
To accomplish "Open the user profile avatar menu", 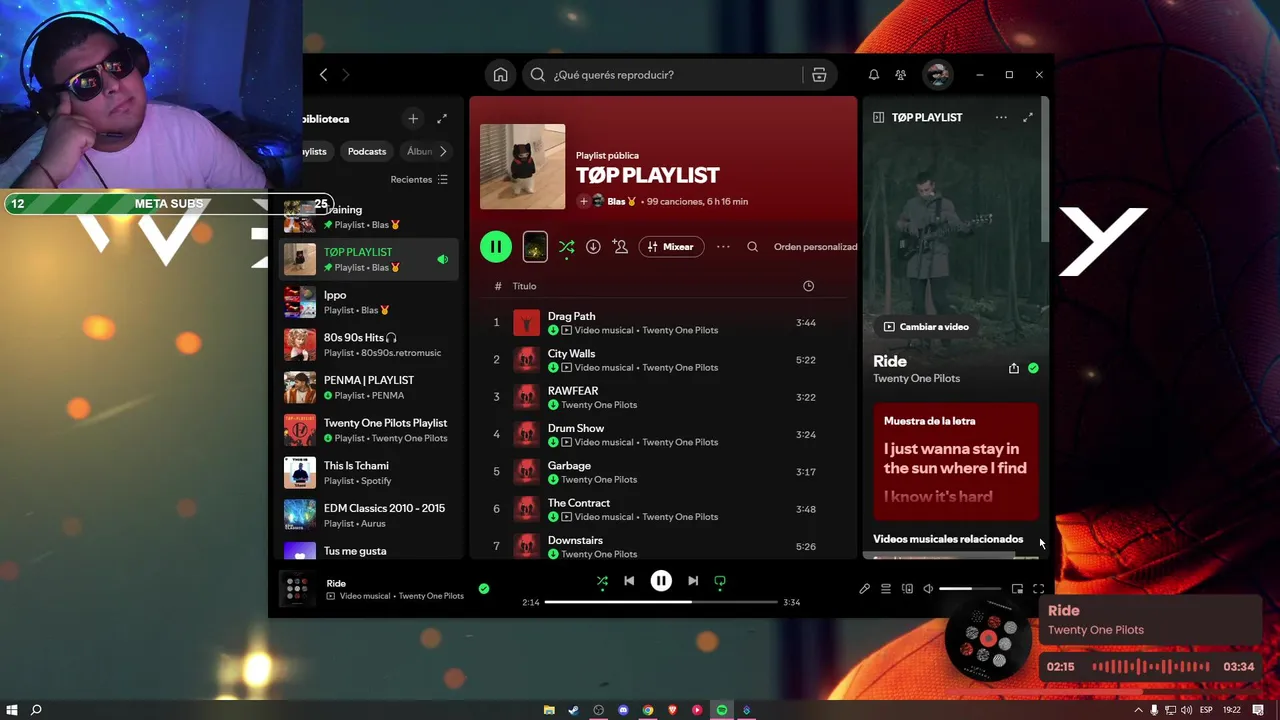I will coord(937,75).
